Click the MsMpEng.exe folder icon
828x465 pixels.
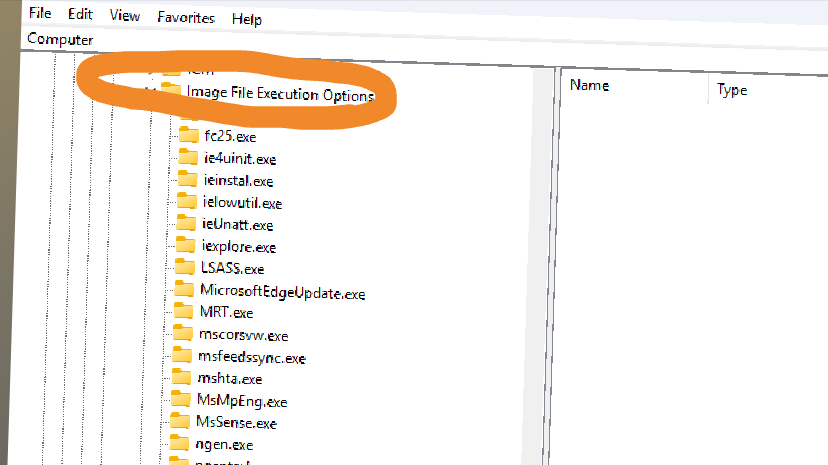point(181,399)
